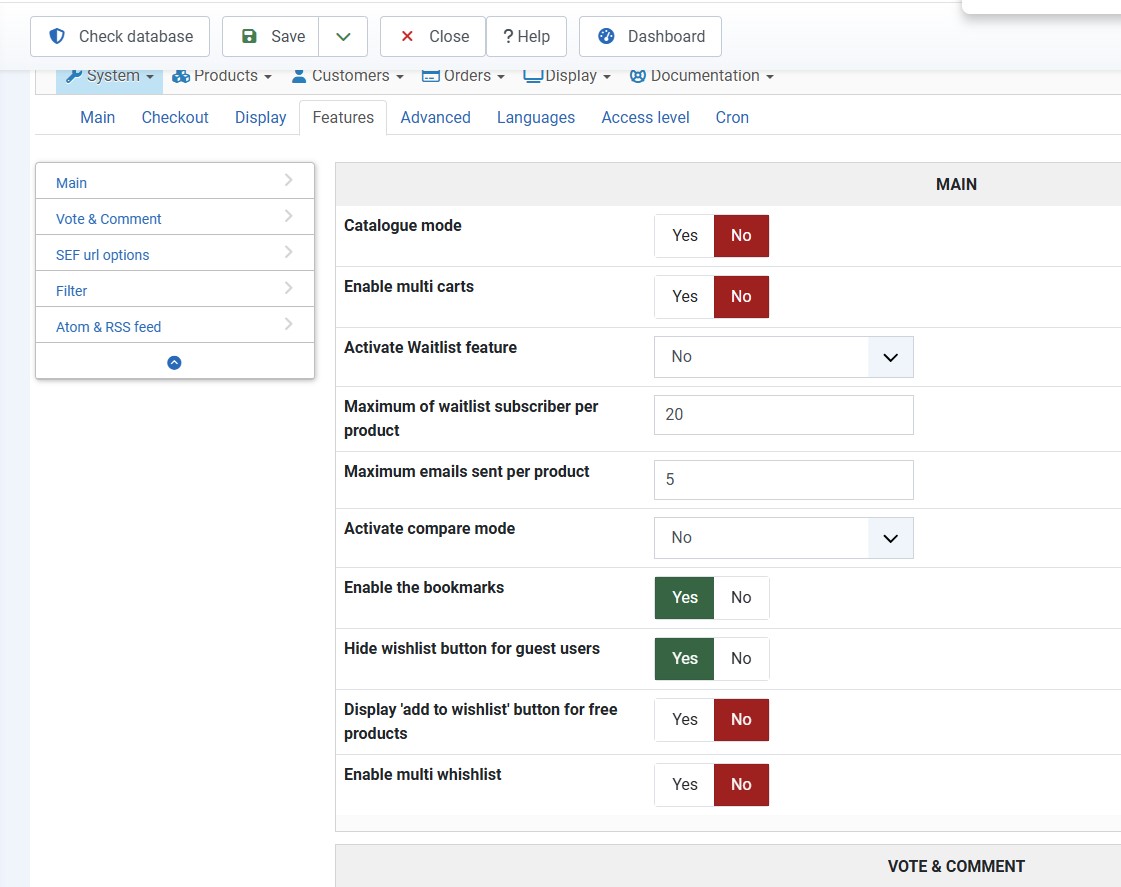The image size is (1121, 887).
Task: Open the Activate compare mode dropdown
Action: pos(783,538)
